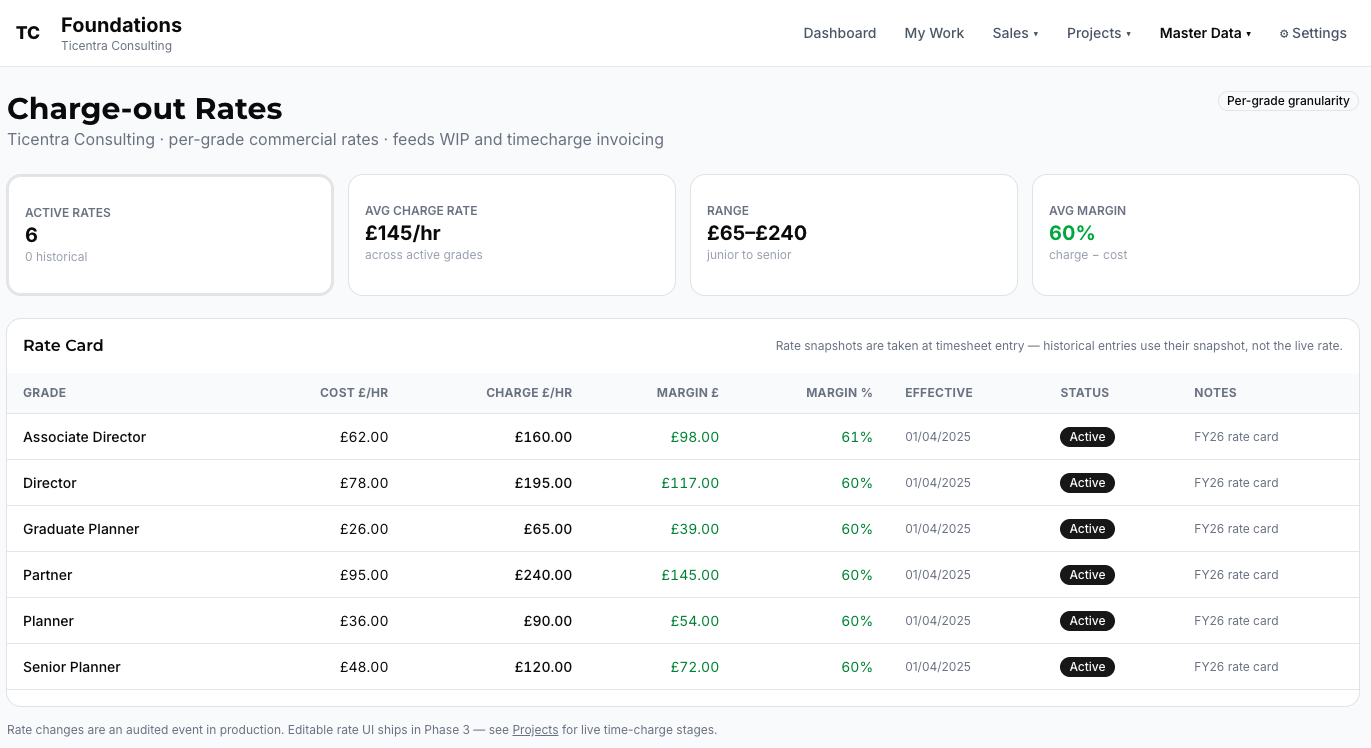1371x748 pixels.
Task: Open the Avg Margin 60% card
Action: click(x=1196, y=235)
